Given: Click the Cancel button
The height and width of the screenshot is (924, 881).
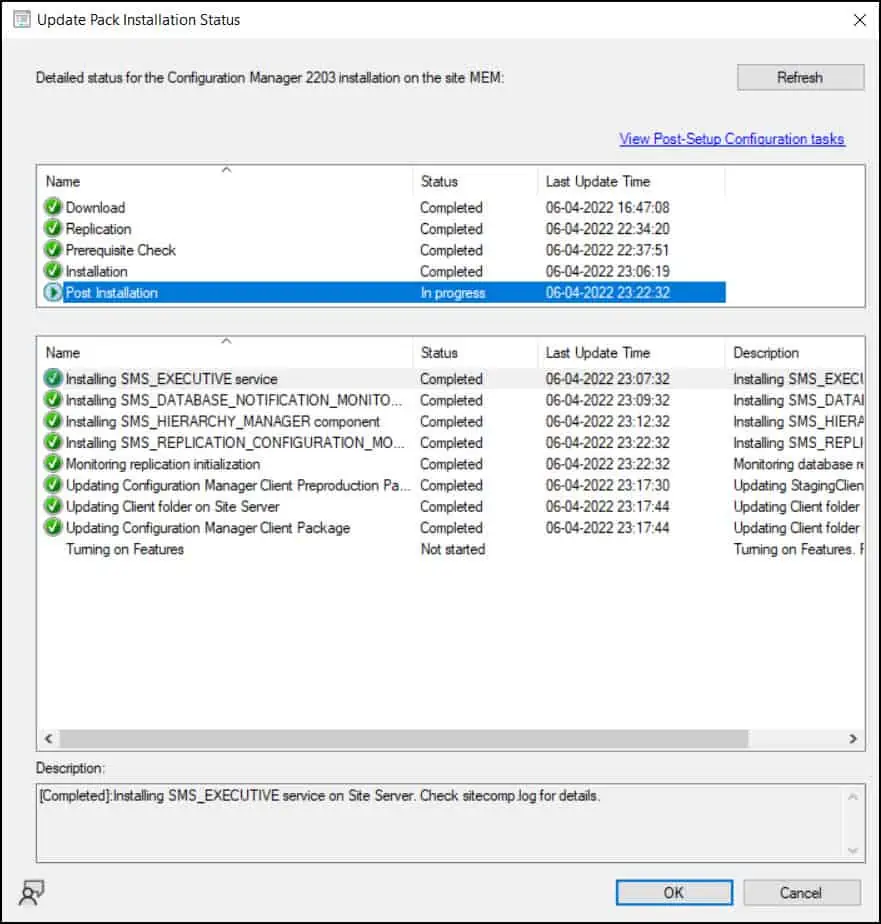Looking at the screenshot, I should coord(801,892).
